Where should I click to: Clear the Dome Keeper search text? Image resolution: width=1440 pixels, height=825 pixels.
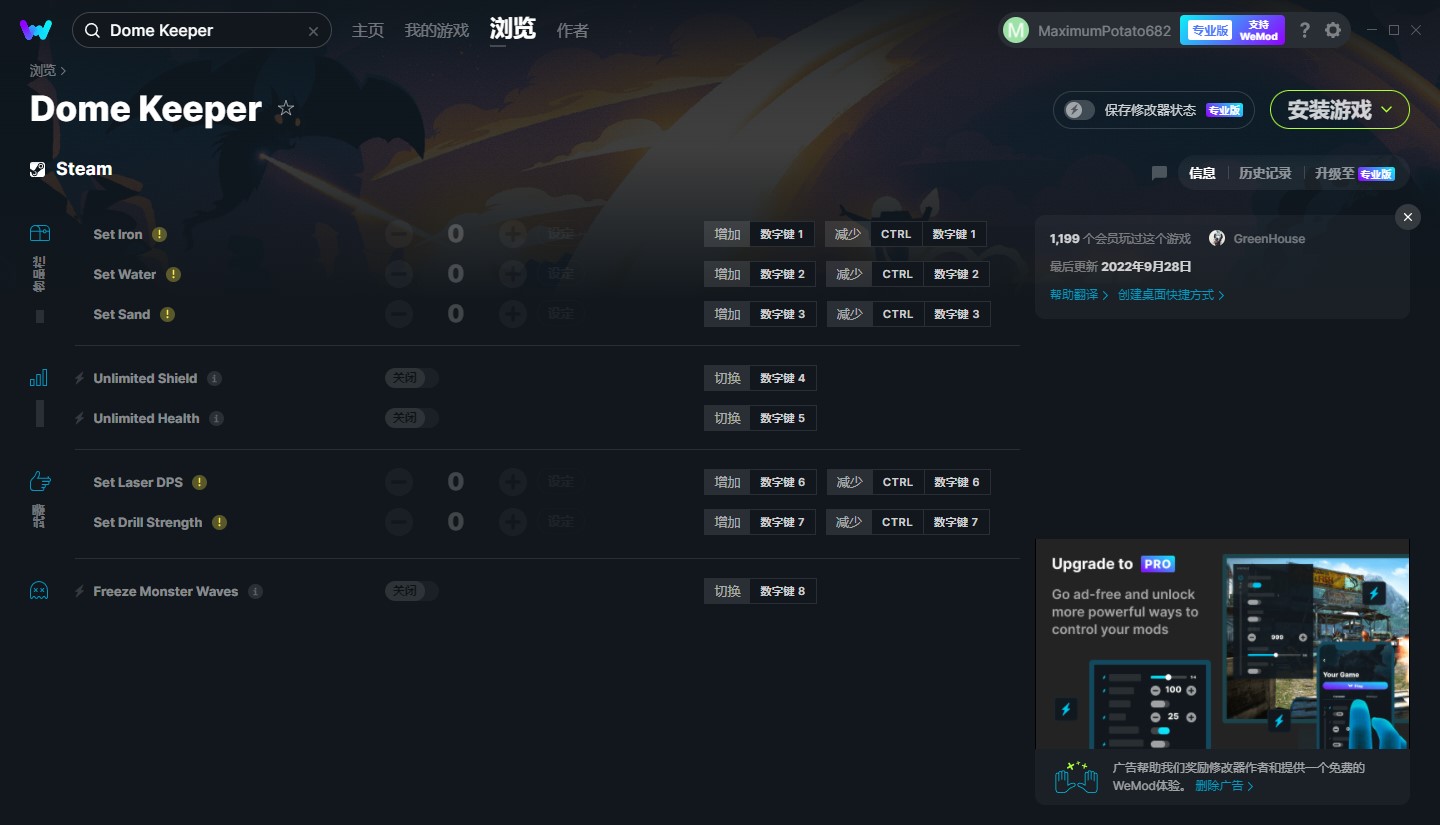(313, 31)
